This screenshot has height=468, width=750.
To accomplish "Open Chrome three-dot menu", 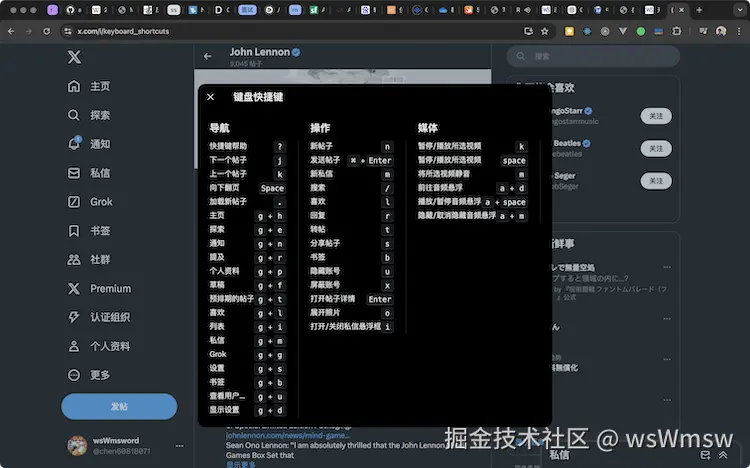I will tap(739, 31).
